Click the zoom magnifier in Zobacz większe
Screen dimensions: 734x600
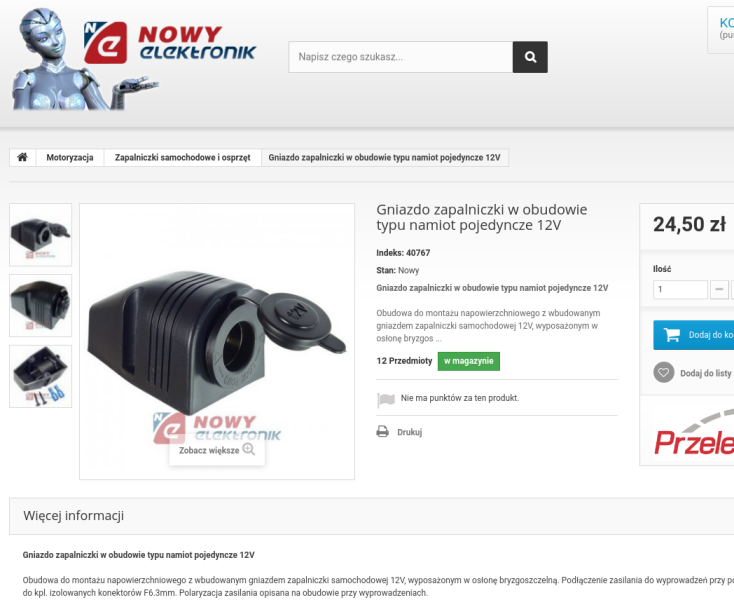tap(249, 449)
